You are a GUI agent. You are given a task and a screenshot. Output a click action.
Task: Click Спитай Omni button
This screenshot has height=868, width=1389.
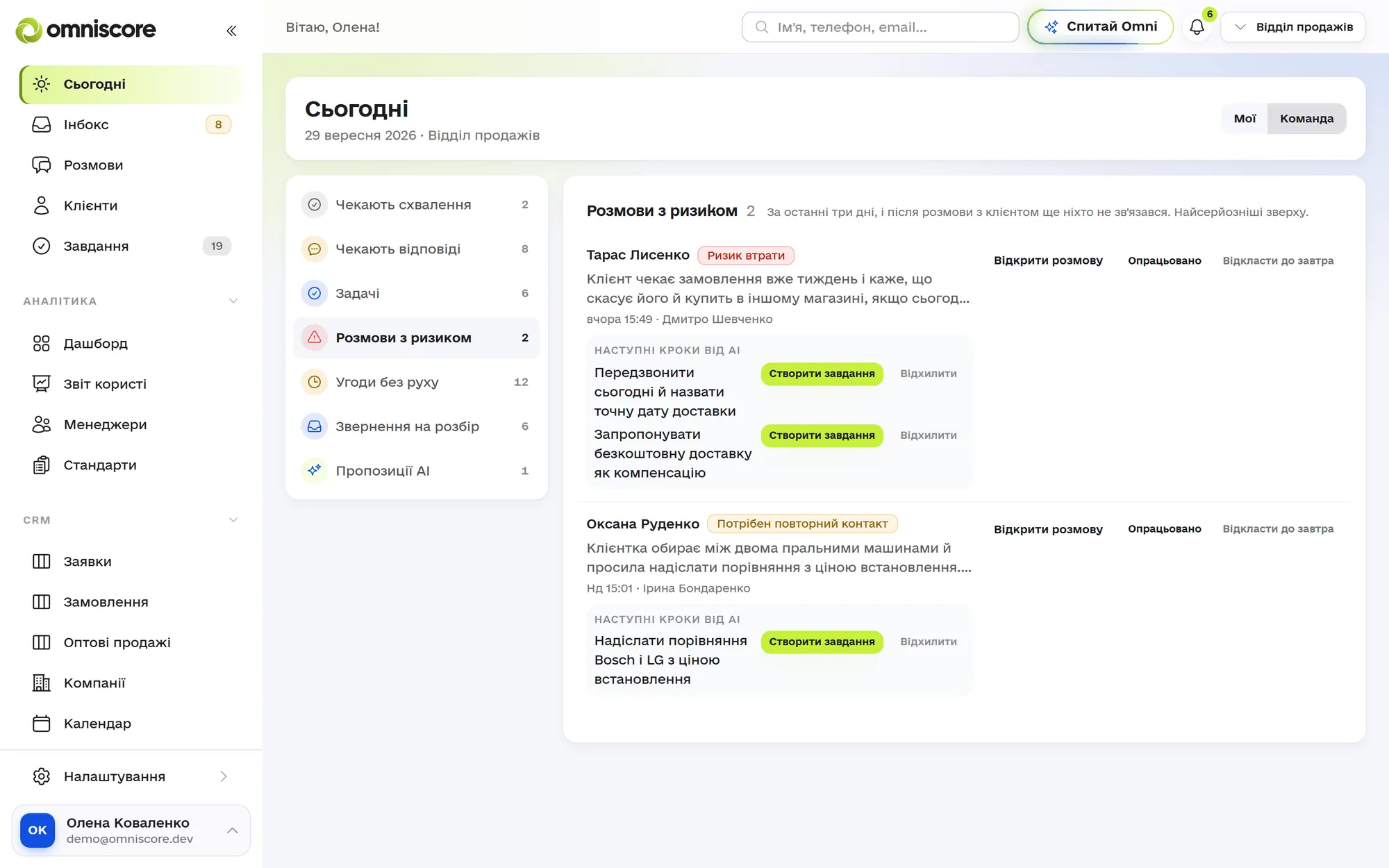1100,27
